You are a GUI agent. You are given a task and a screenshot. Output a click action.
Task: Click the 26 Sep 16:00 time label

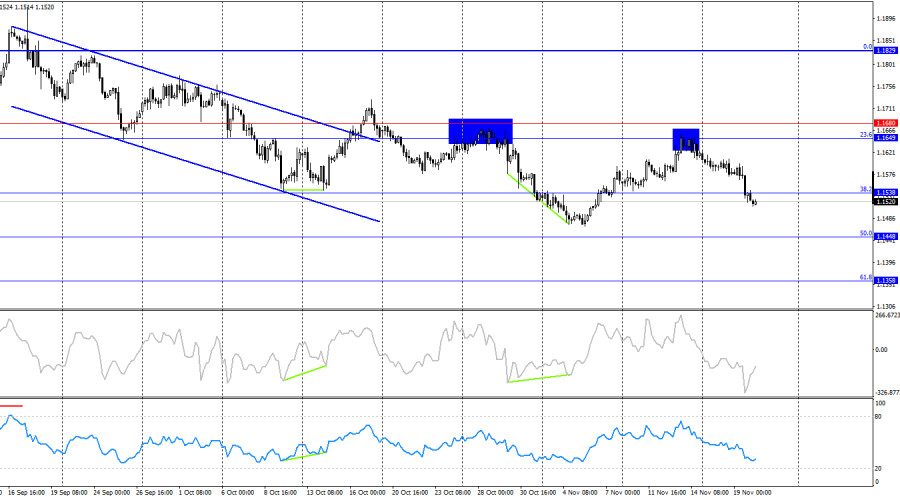point(154,493)
